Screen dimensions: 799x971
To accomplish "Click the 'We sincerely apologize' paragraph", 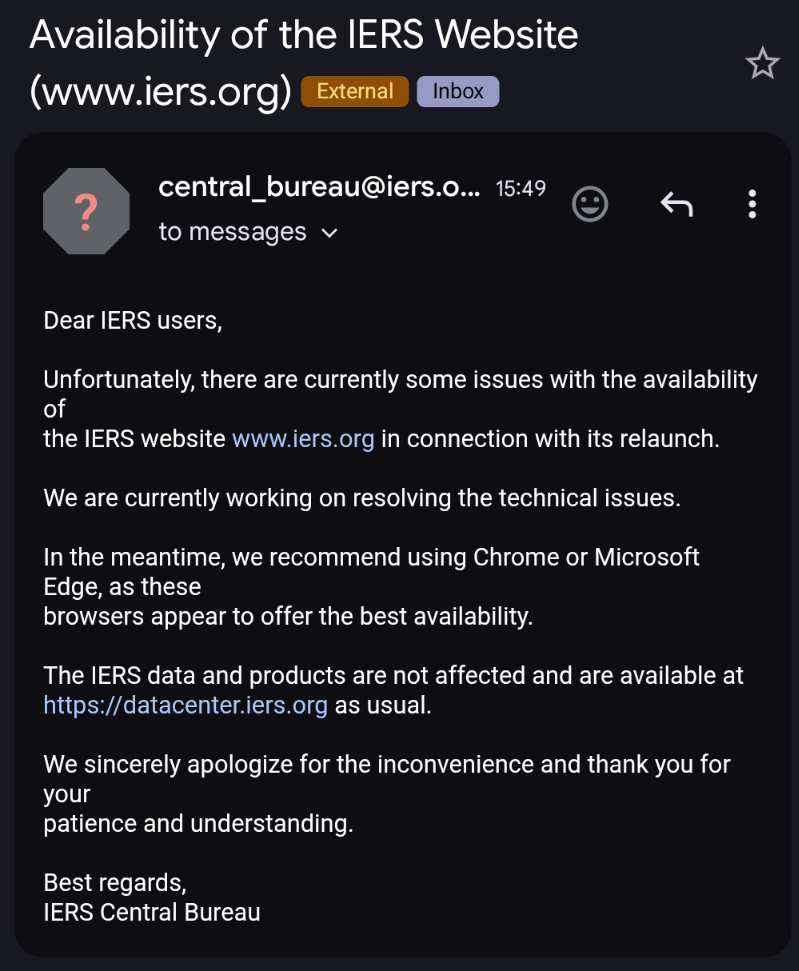I will coord(387,794).
